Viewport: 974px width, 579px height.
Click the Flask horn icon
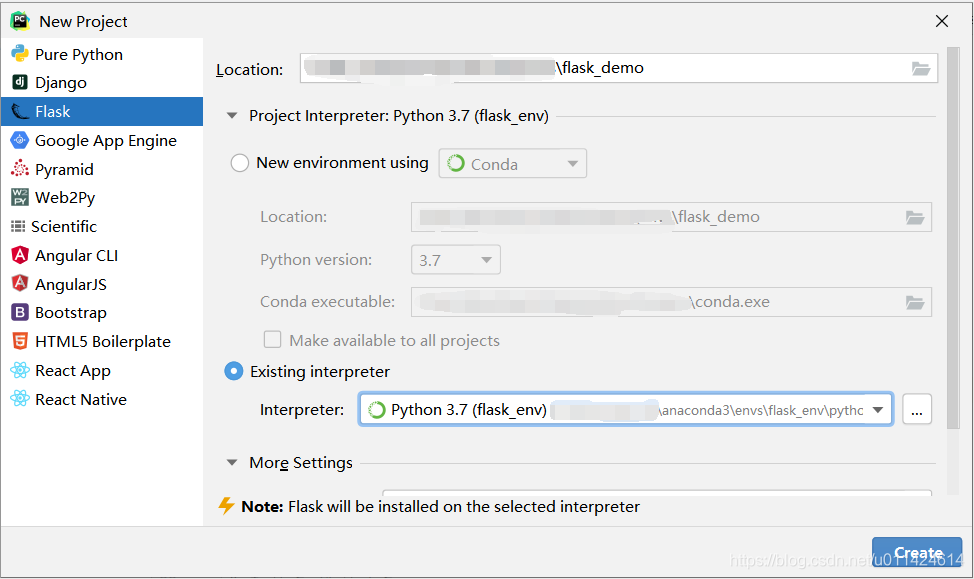tap(20, 111)
